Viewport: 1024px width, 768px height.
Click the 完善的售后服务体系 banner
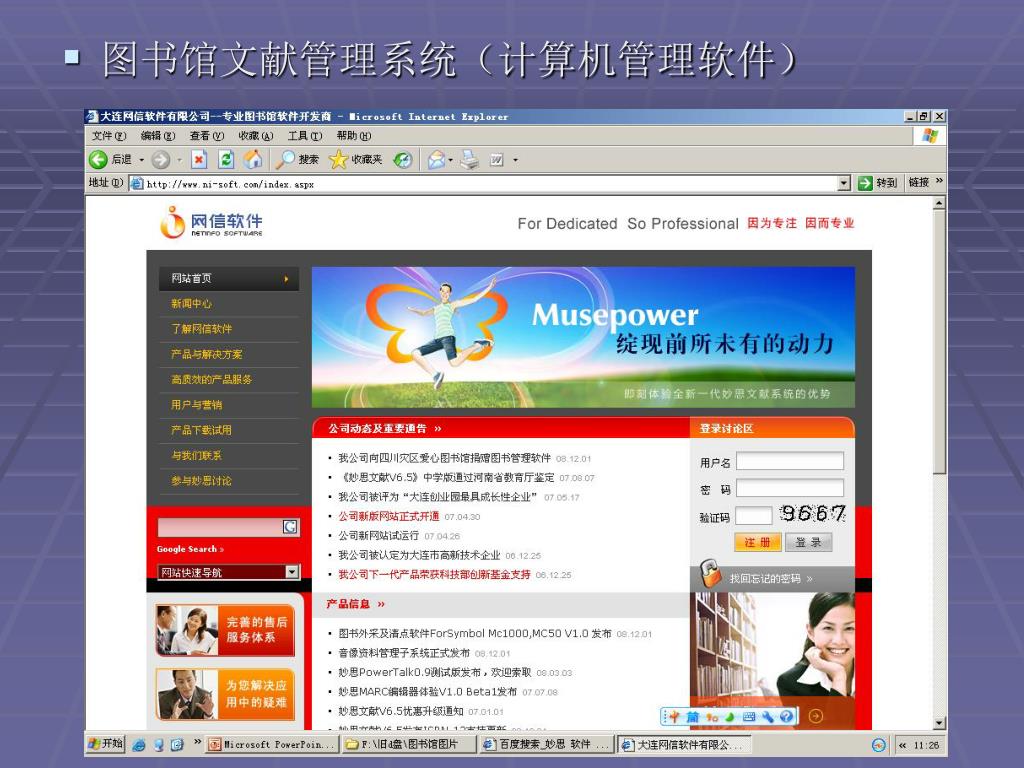coord(225,630)
